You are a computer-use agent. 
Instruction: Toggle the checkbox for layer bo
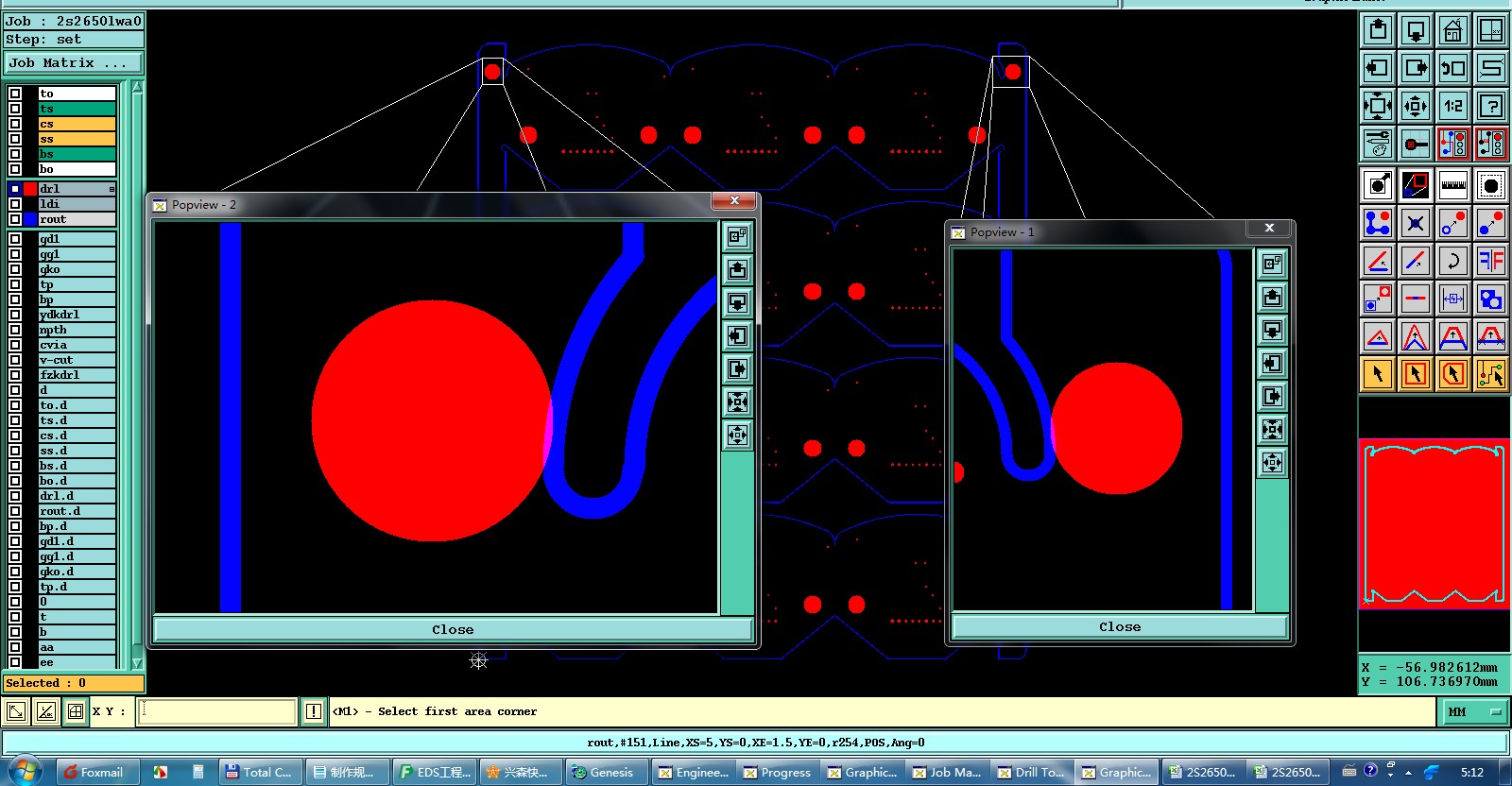coord(15,169)
